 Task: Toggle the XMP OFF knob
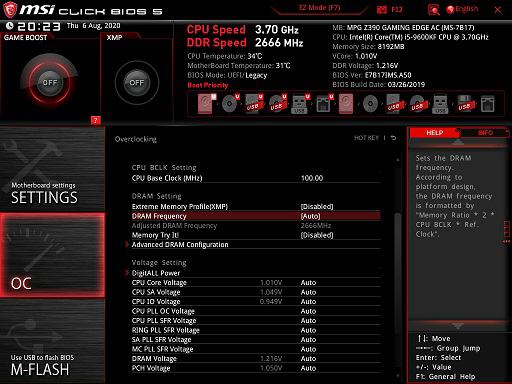coord(137,82)
